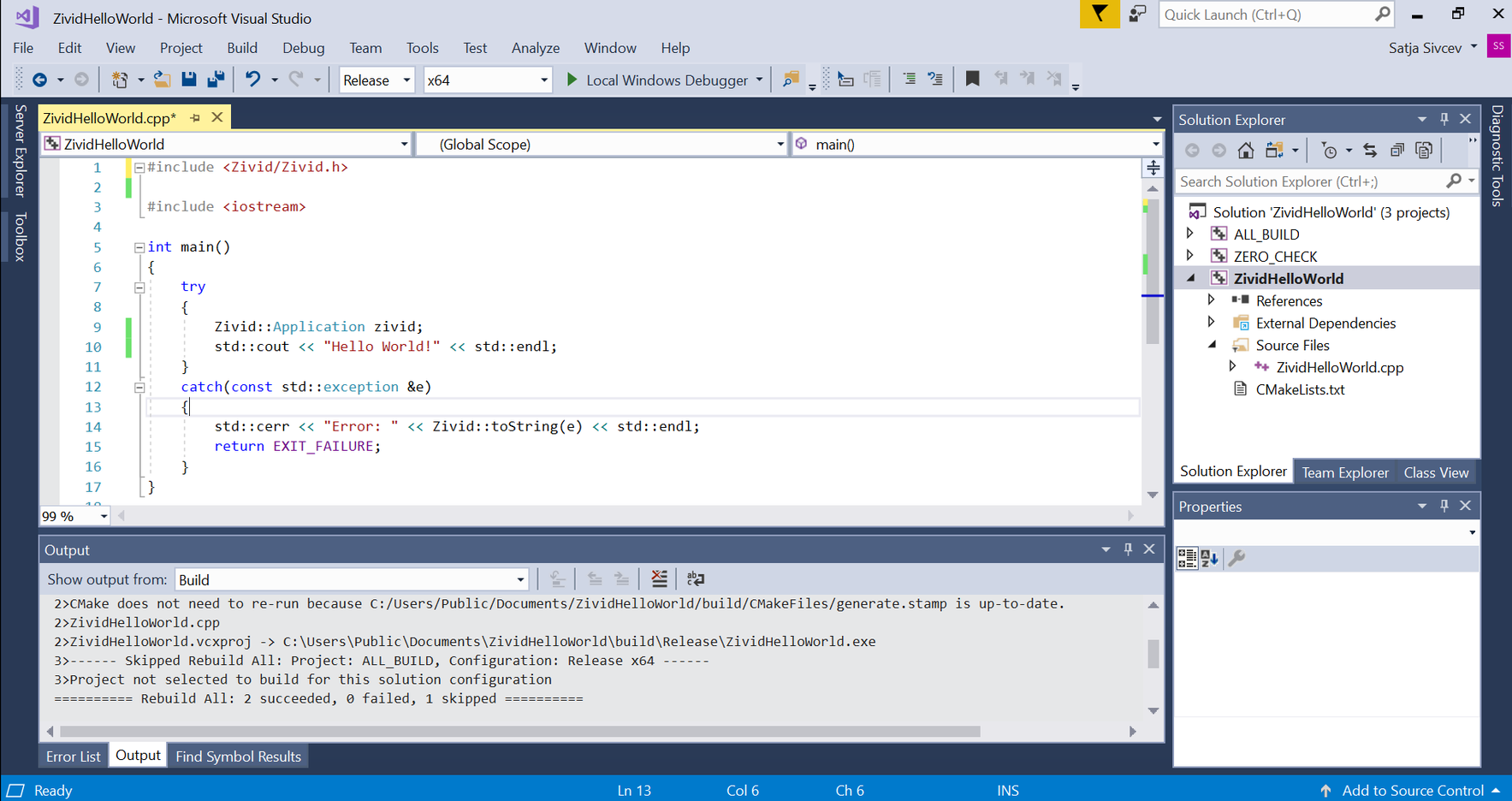Viewport: 1512px width, 801px height.
Task: Click the Open File folder icon
Action: 162,80
